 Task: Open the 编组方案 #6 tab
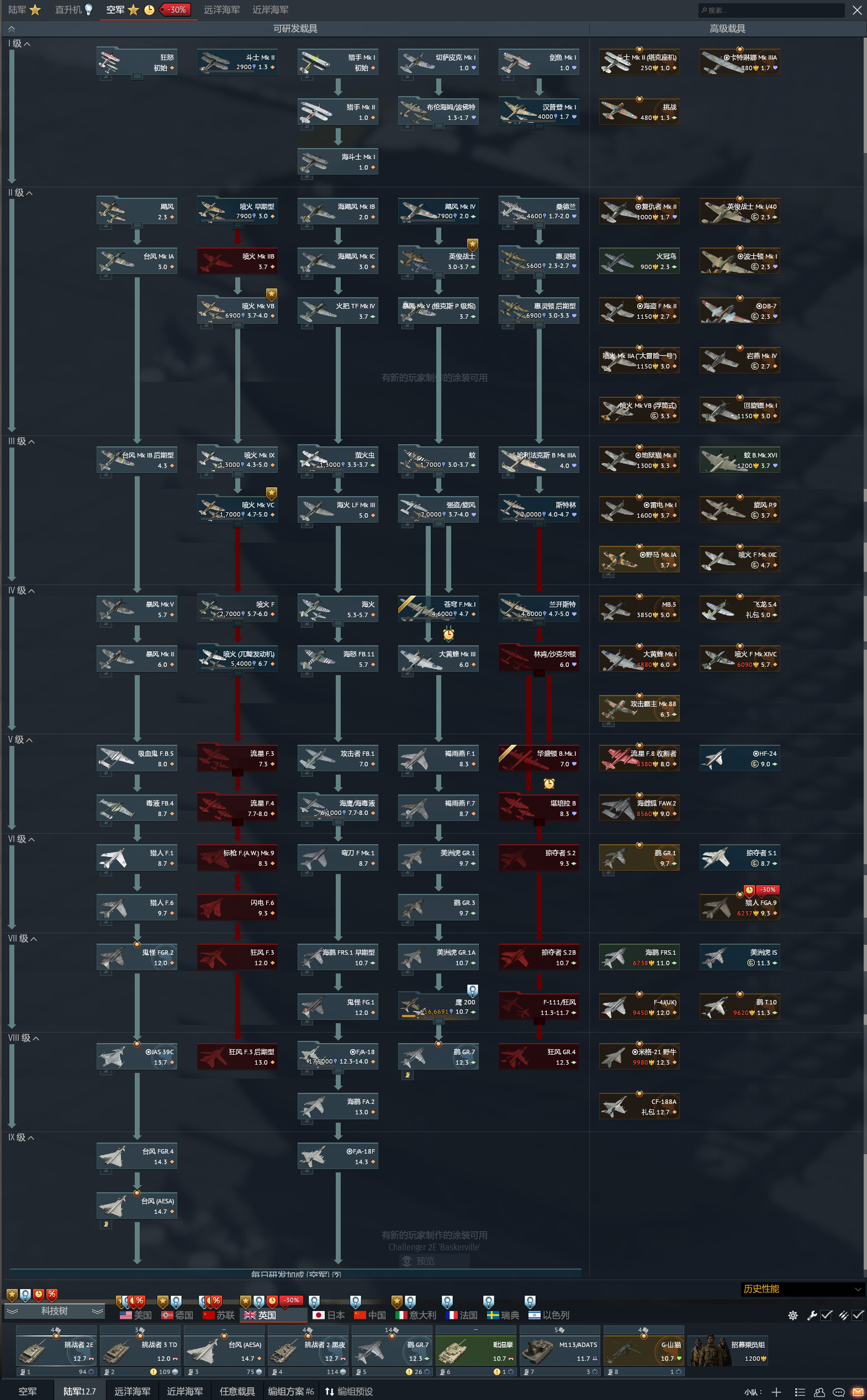click(290, 1391)
